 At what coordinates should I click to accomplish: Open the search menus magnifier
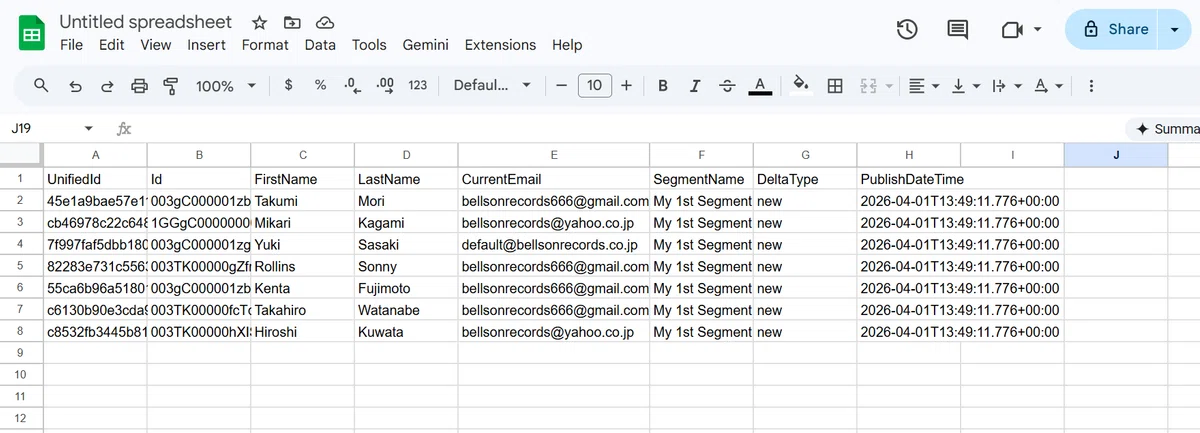point(41,86)
